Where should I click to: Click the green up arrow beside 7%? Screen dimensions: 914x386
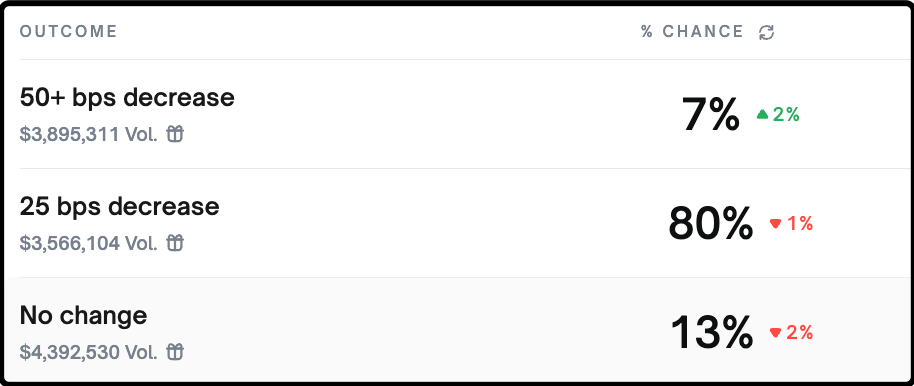[762, 114]
